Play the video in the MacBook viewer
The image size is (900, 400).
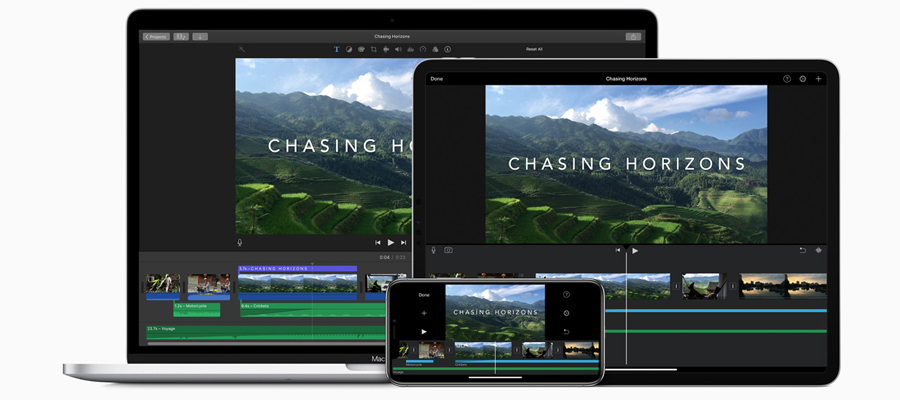[x=390, y=242]
